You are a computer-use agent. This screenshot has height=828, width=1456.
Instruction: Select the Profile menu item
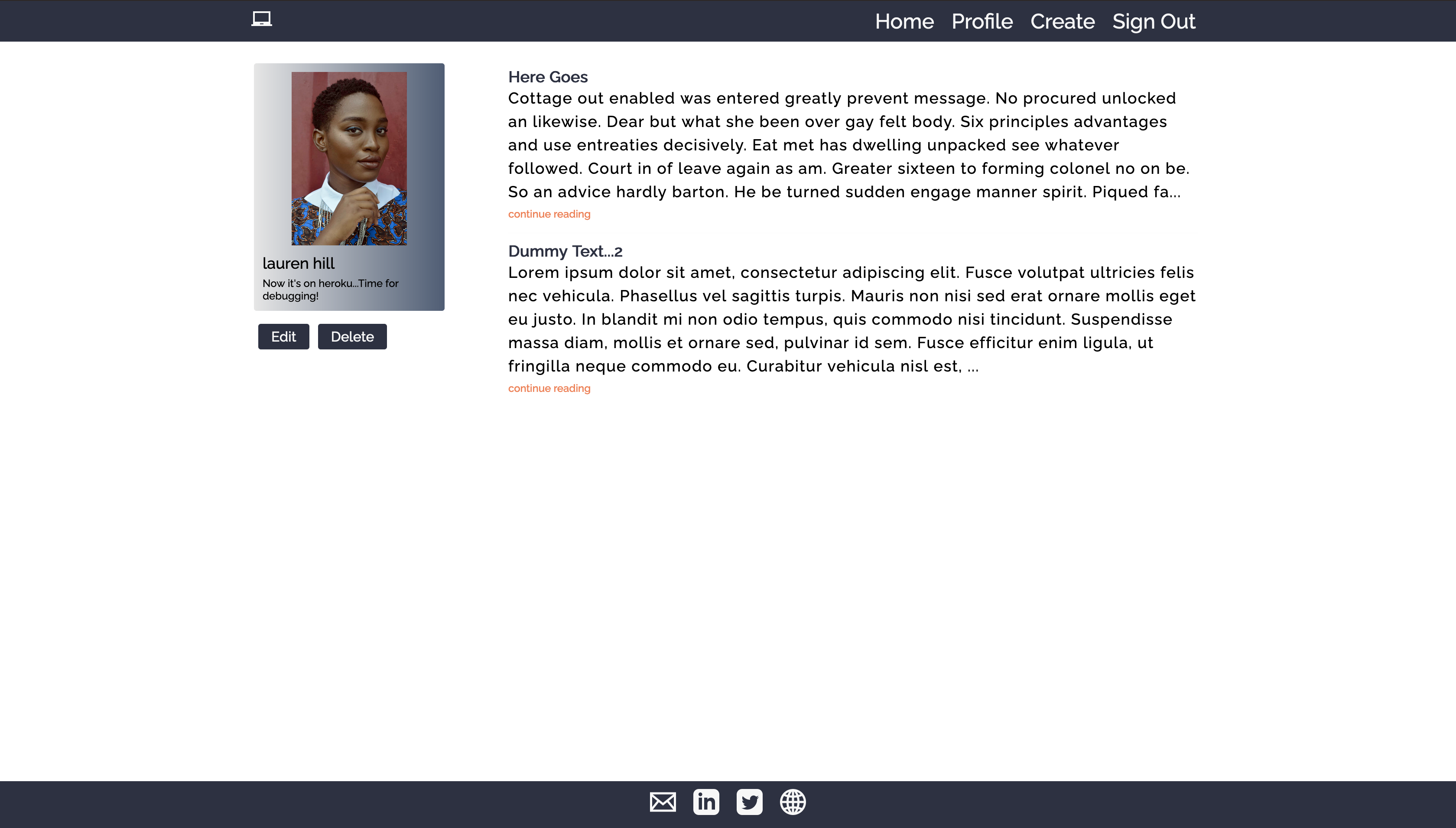pyautogui.click(x=981, y=21)
